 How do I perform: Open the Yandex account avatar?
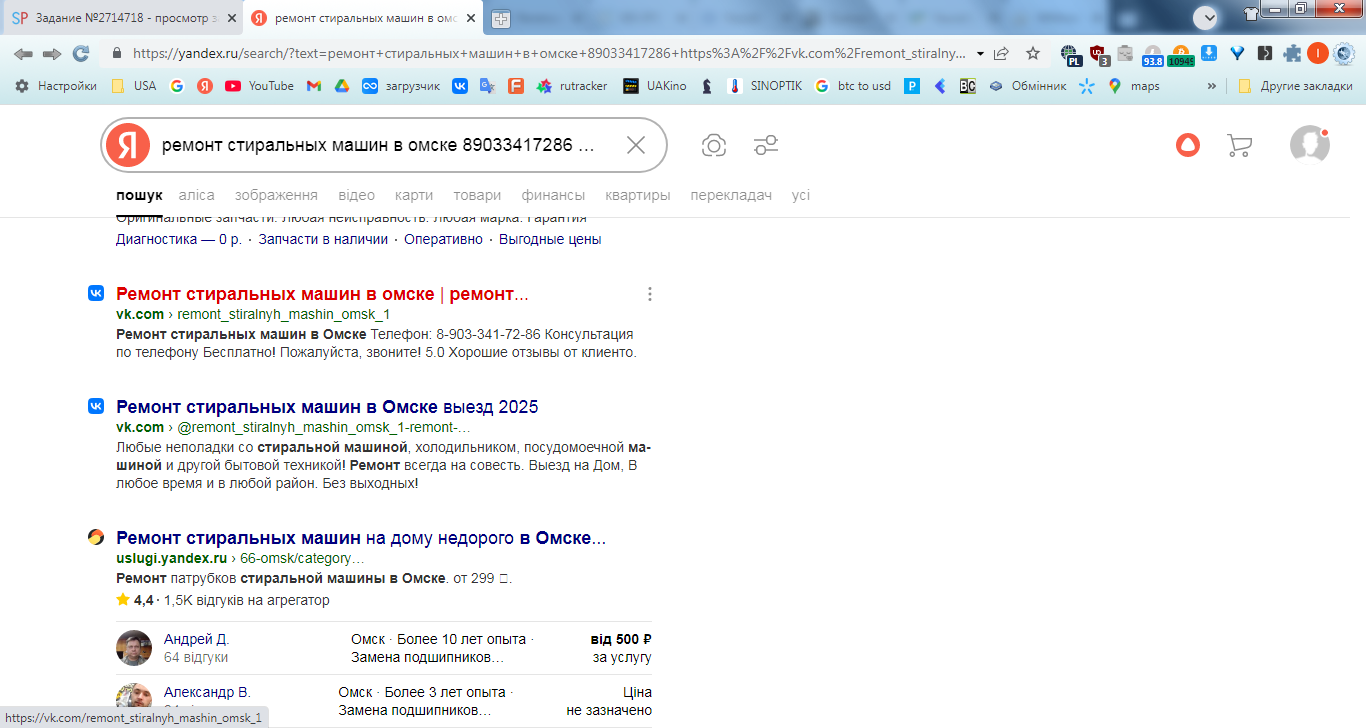(x=1310, y=145)
